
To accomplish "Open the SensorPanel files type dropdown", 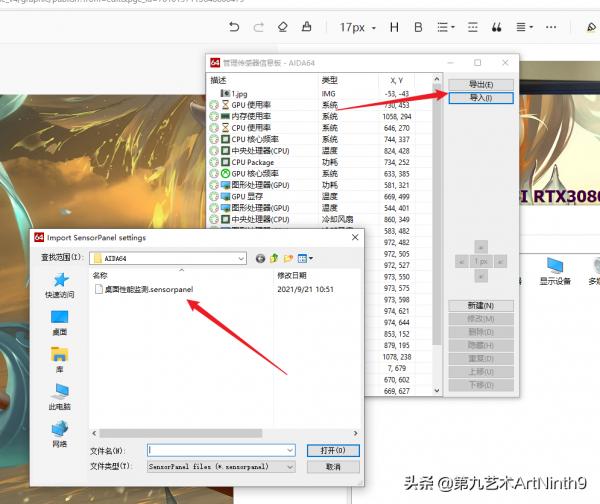I will click(290, 467).
